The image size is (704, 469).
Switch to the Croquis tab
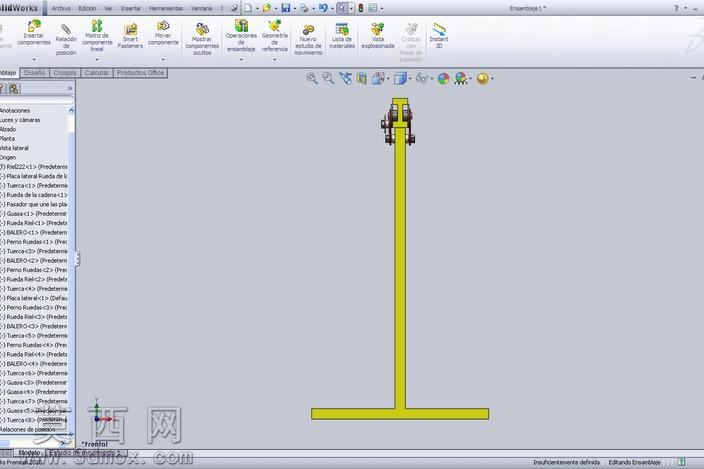[65, 73]
